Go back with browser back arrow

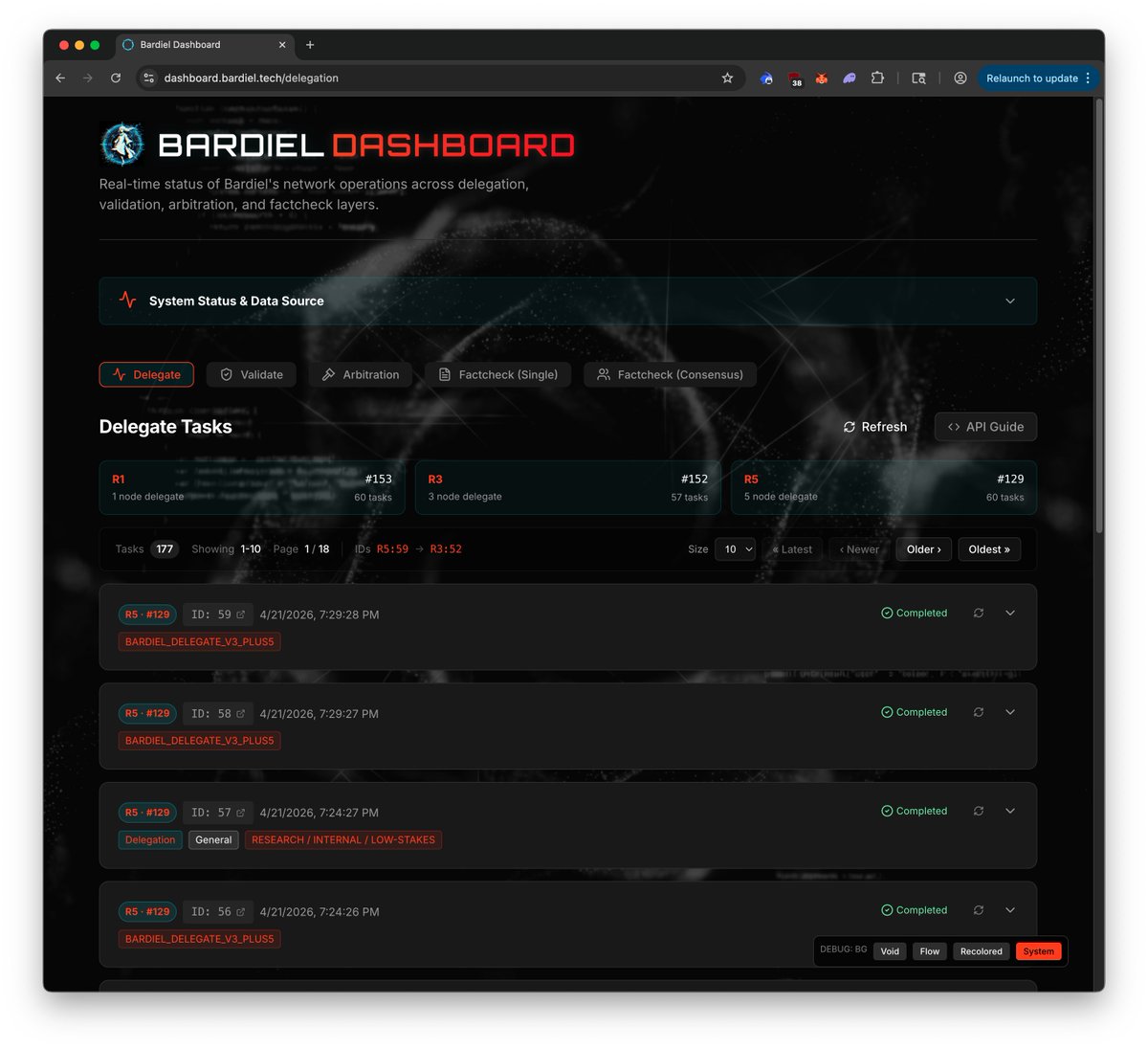tap(60, 78)
